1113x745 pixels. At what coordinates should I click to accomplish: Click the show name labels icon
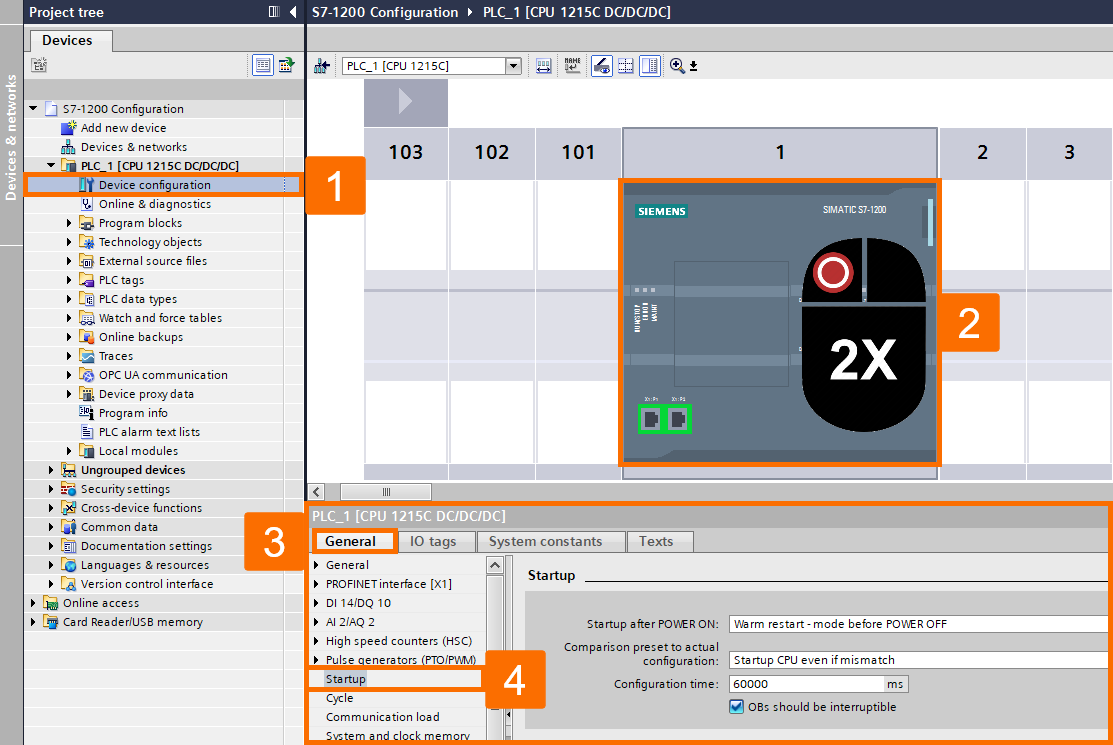pos(573,66)
